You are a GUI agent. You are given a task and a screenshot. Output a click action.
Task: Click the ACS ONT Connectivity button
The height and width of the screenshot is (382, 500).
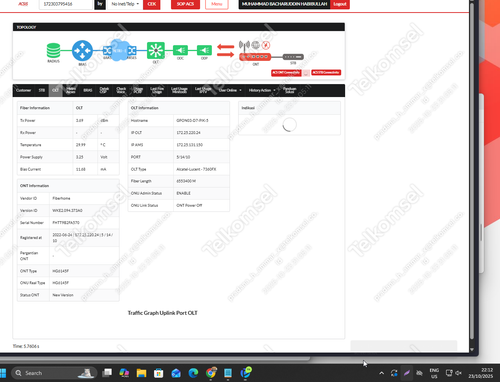tap(286, 73)
